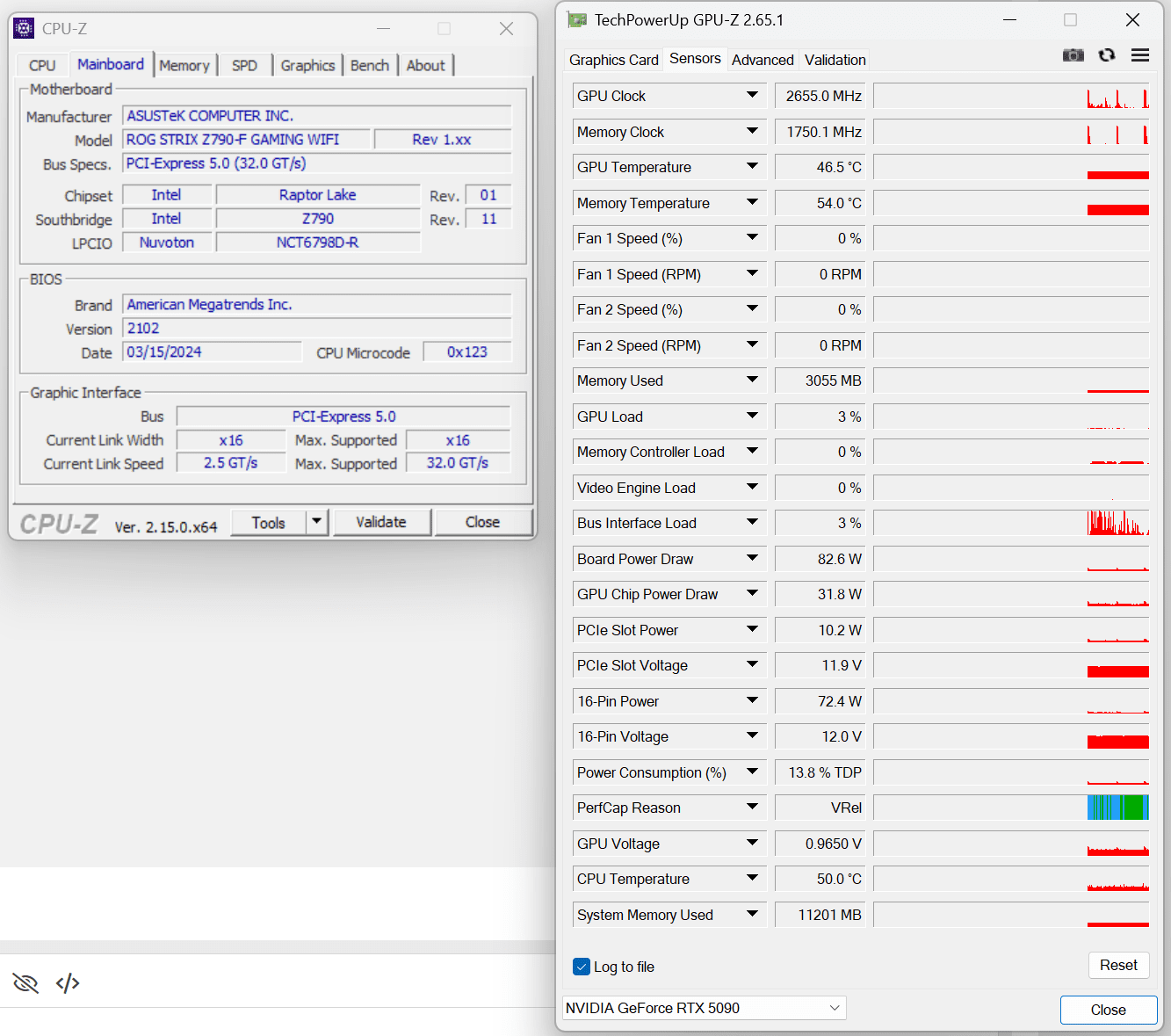Click the CPU Microcode 0x123 value
1171x1036 pixels.
tap(467, 351)
